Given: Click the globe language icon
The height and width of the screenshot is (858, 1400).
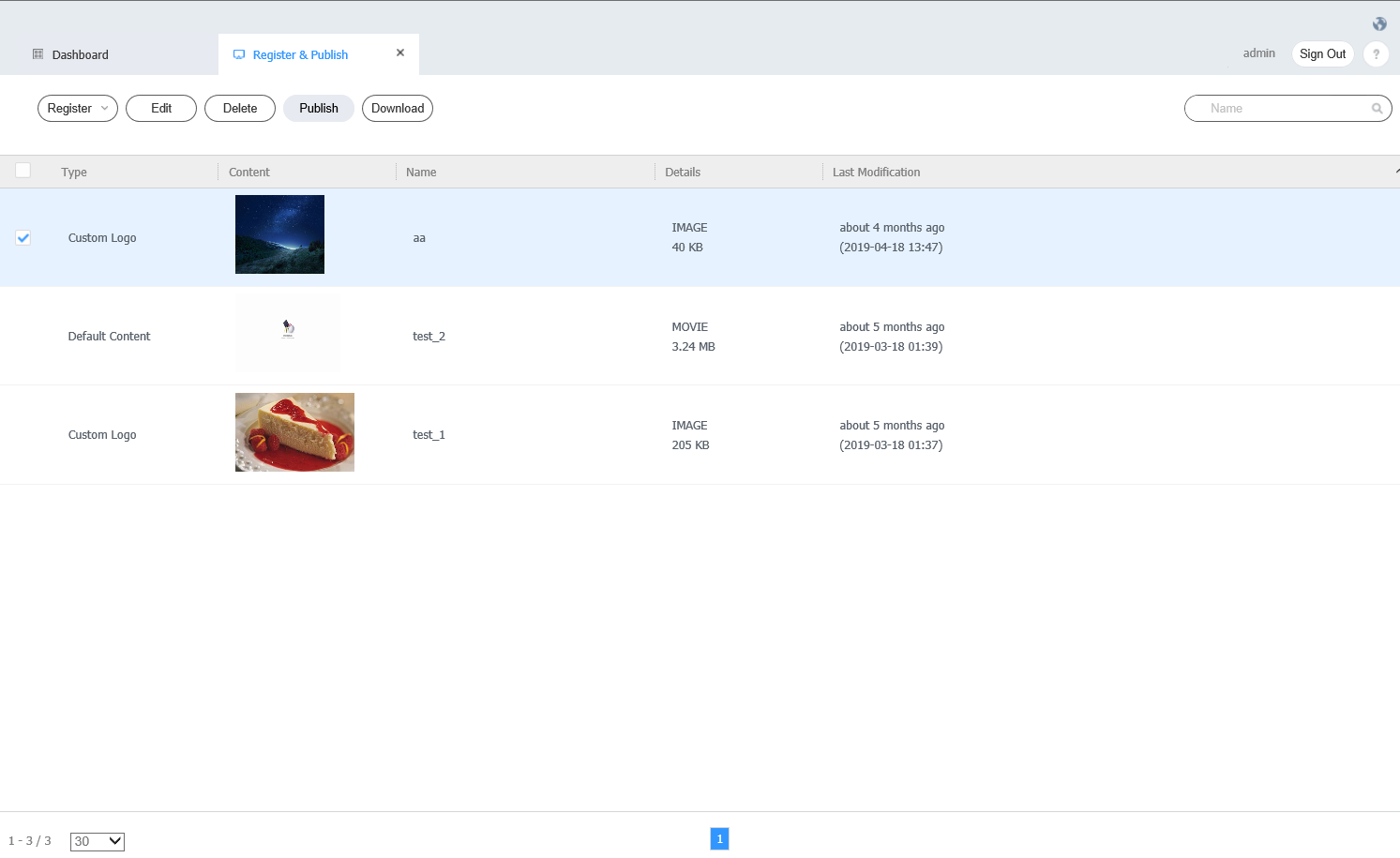Looking at the screenshot, I should [x=1379, y=24].
